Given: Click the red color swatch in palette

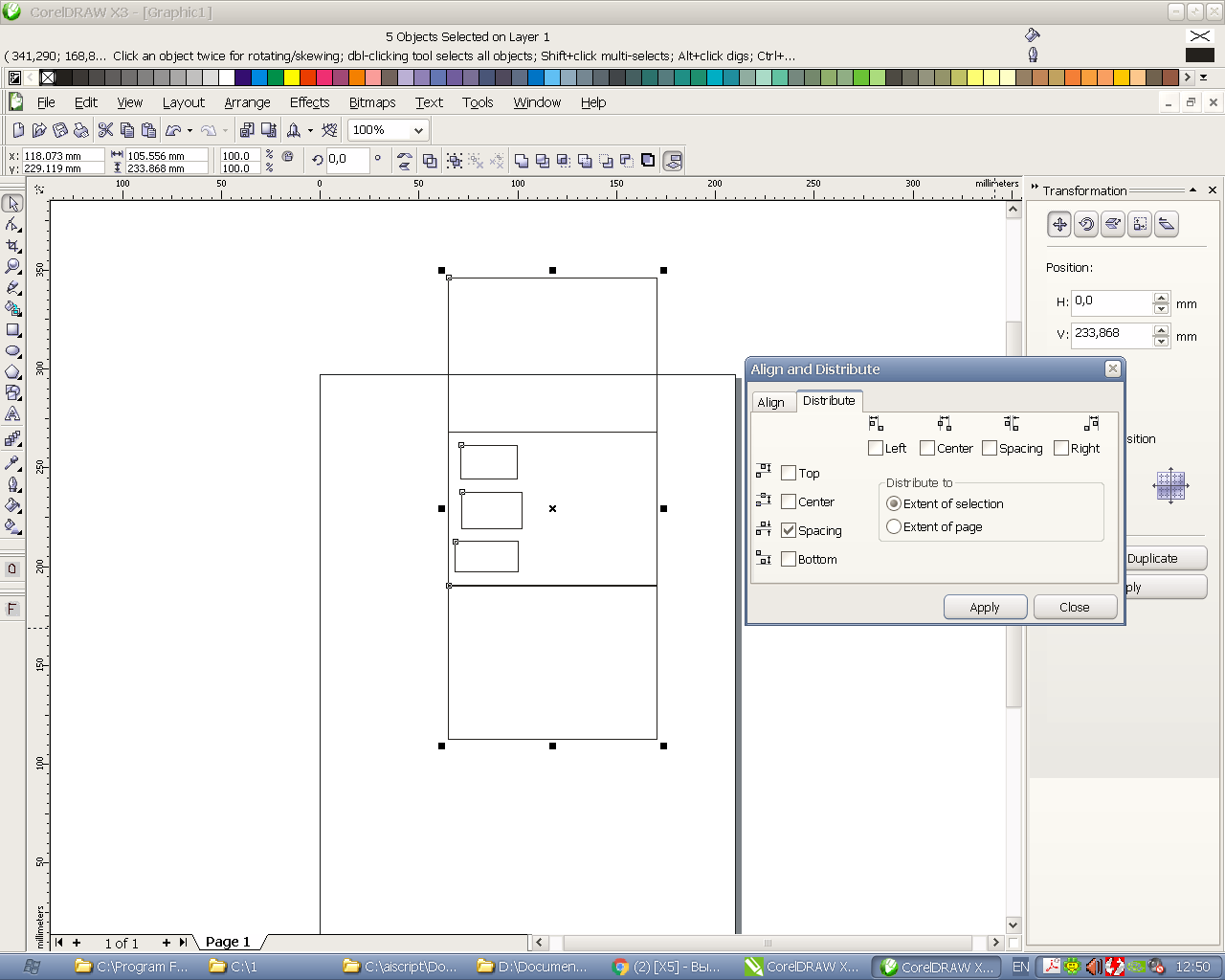Looking at the screenshot, I should pyautogui.click(x=309, y=78).
